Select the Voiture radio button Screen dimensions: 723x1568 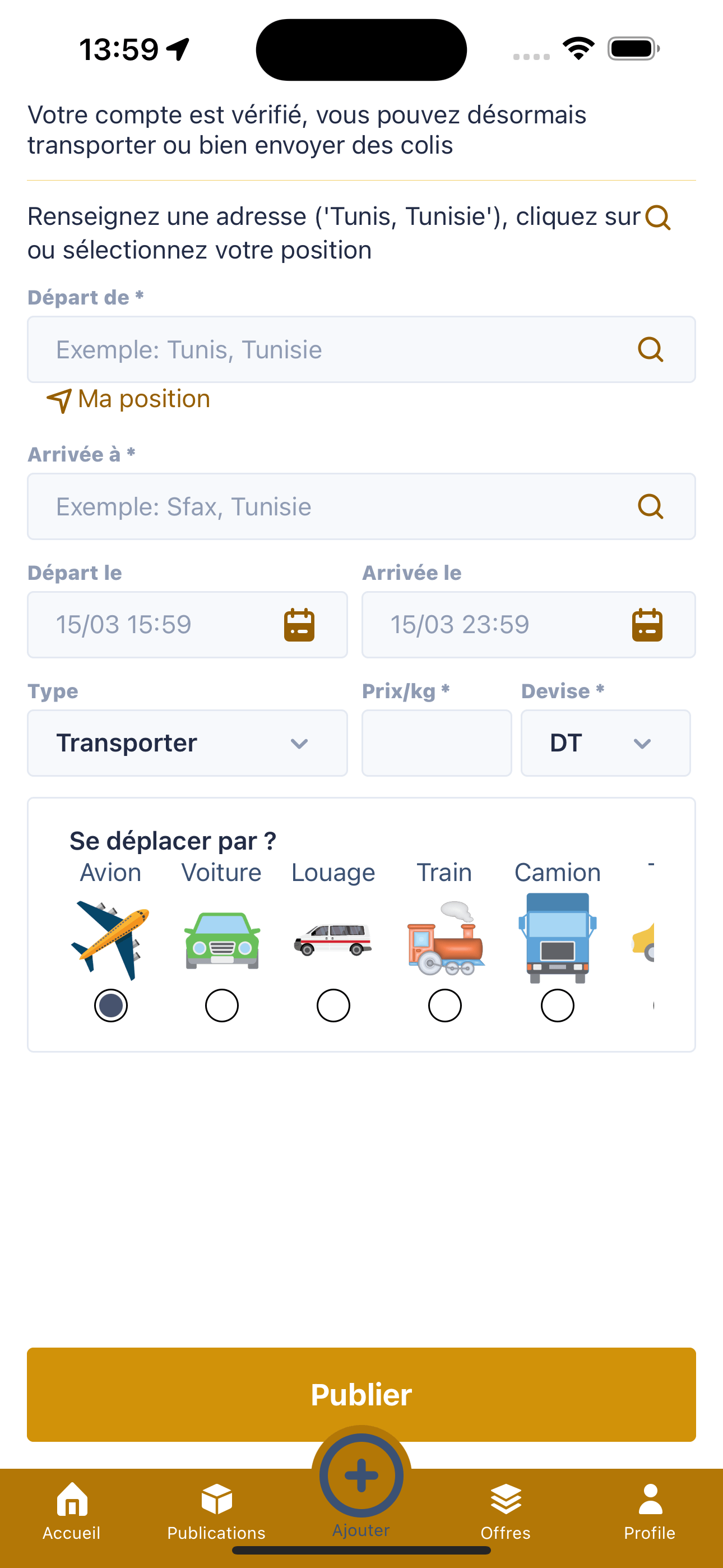point(221,1006)
